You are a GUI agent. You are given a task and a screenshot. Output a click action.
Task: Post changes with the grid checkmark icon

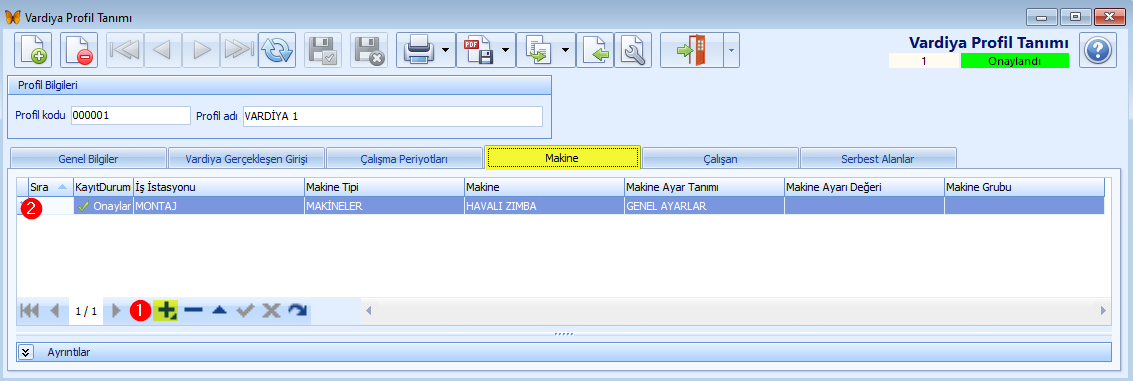coord(246,310)
